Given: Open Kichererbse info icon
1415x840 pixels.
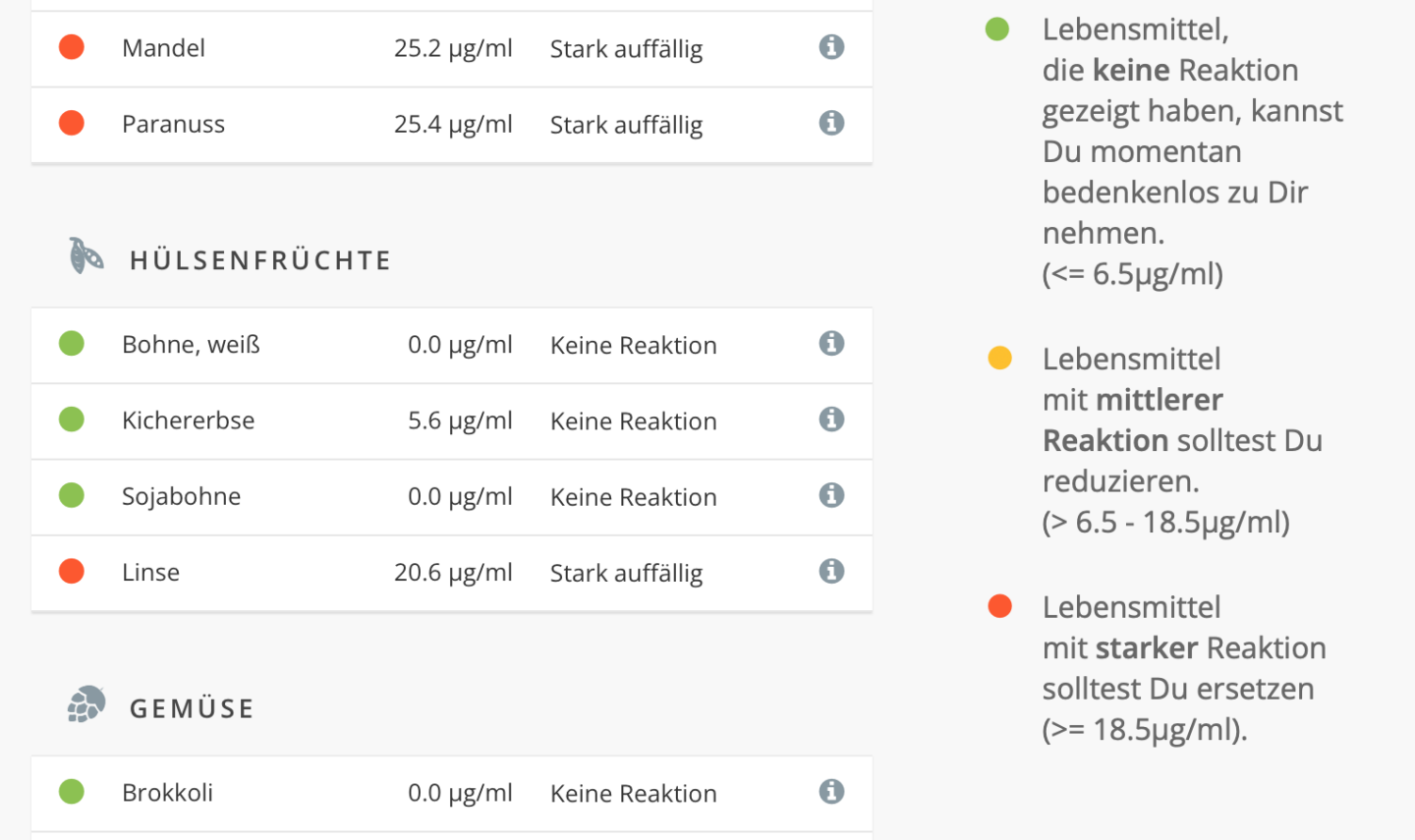Looking at the screenshot, I should point(831,420).
